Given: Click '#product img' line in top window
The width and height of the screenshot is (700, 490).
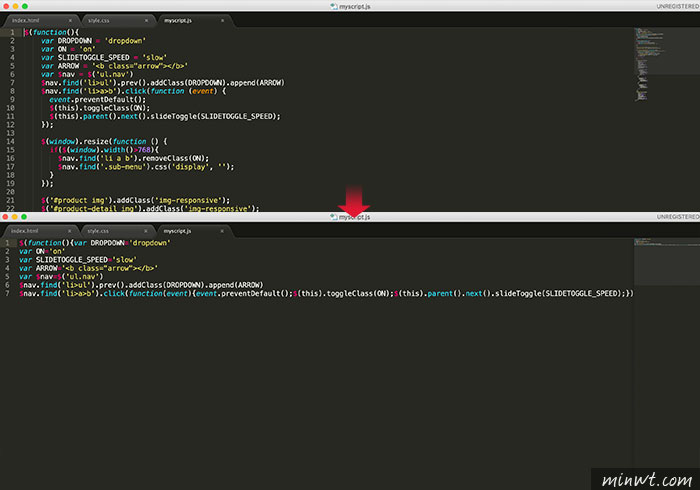Looking at the screenshot, I should (135, 200).
